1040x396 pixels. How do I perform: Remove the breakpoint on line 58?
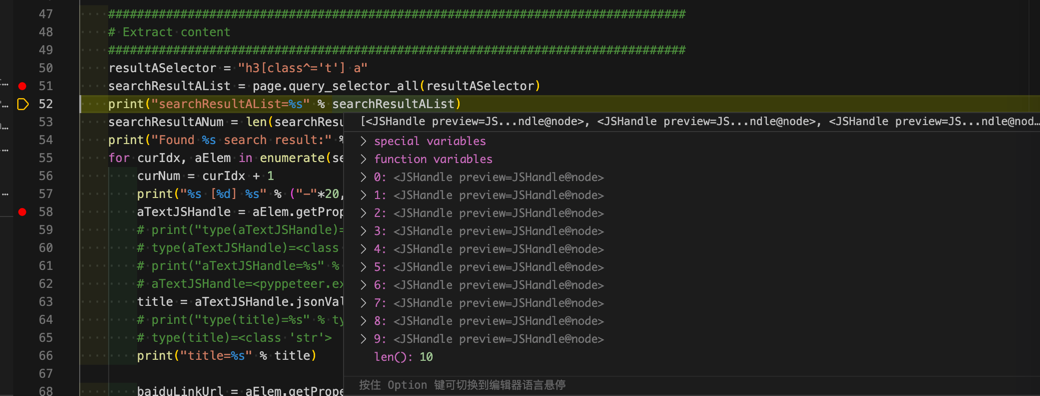pyautogui.click(x=23, y=212)
